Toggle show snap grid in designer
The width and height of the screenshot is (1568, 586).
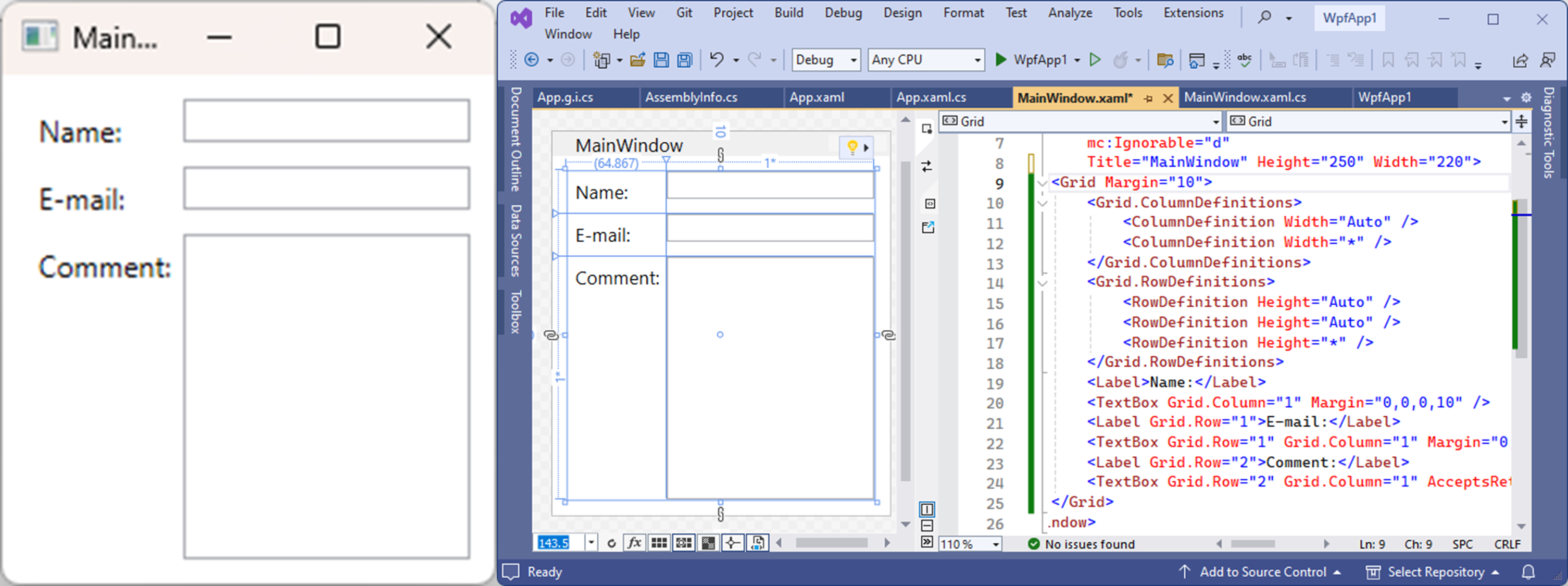pos(659,543)
